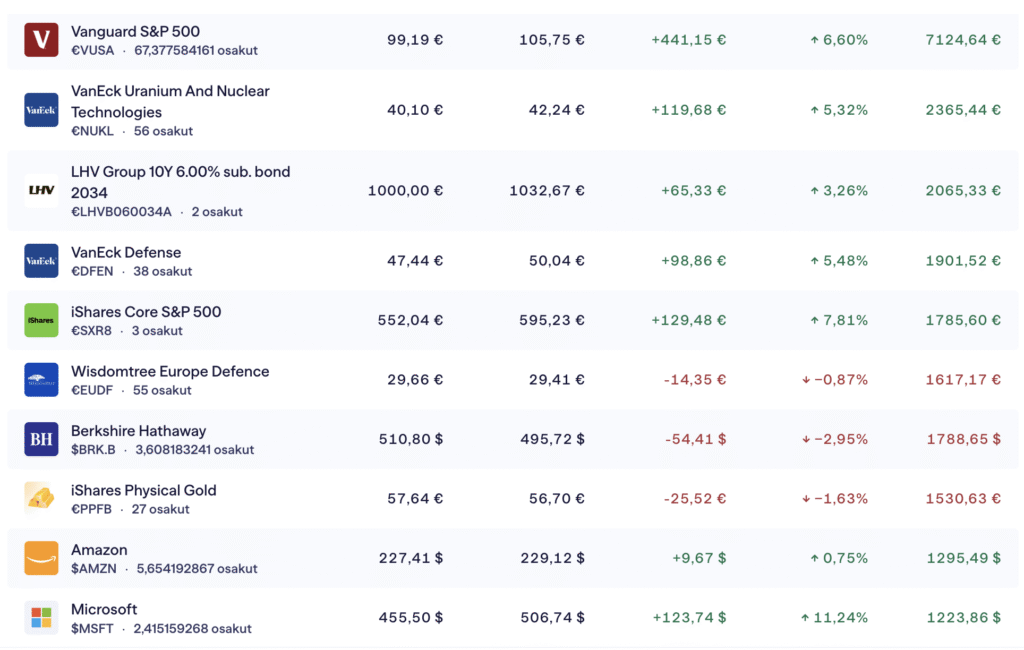Open LHV Group 10Y 6.00% sub. bond
Image resolution: width=1024 pixels, height=650 pixels.
[x=180, y=182]
